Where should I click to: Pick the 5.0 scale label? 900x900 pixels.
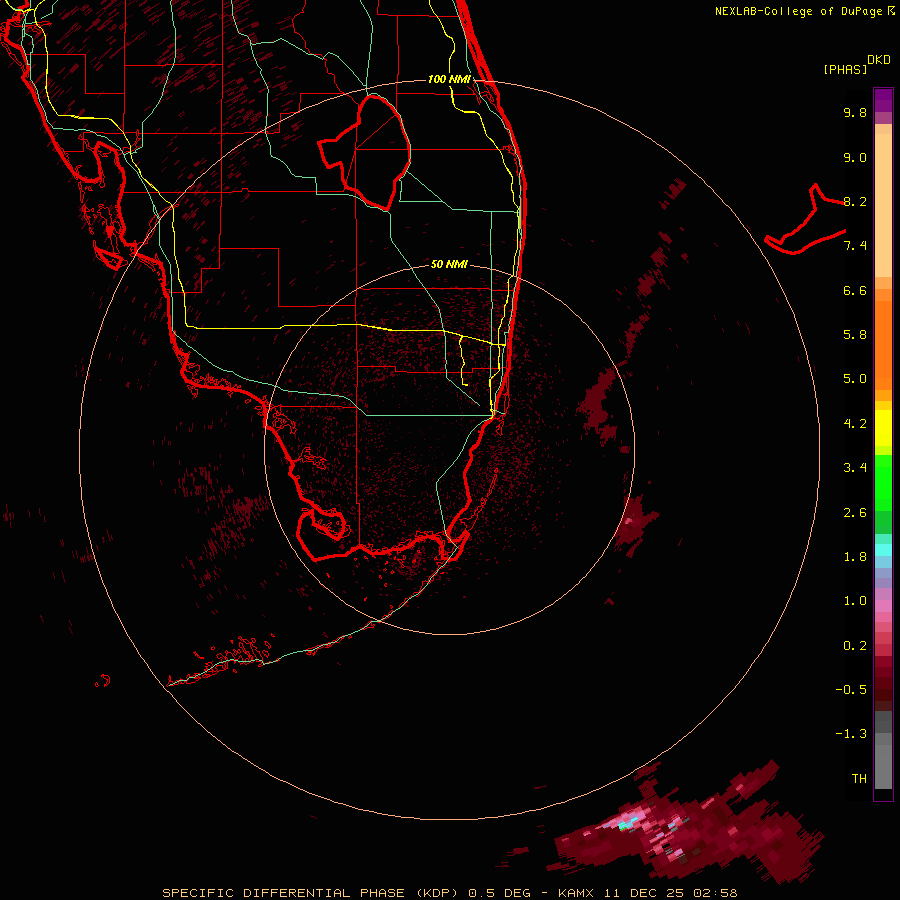[855, 379]
